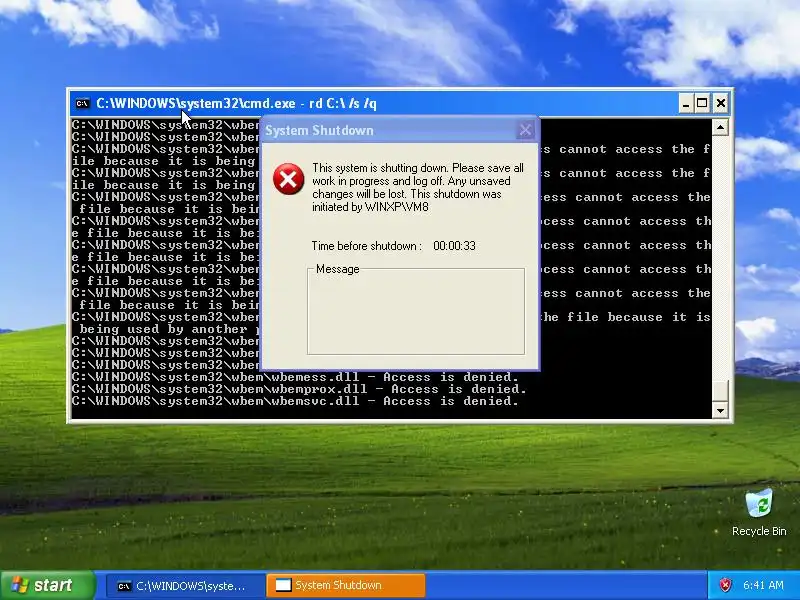Viewport: 800px width, 600px height.
Task: Click the cmd.exe window title text
Action: [x=236, y=104]
